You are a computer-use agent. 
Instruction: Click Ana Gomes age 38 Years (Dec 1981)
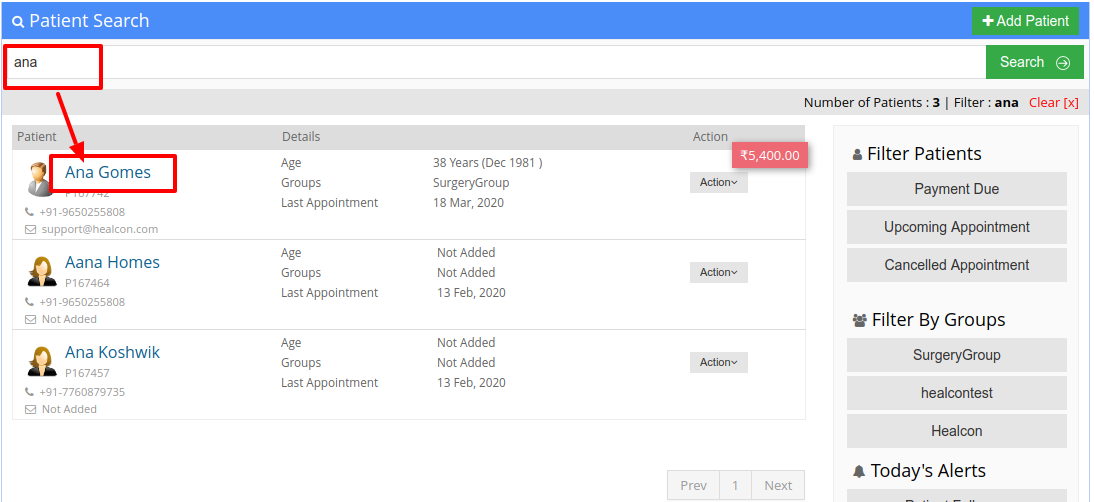[488, 163]
